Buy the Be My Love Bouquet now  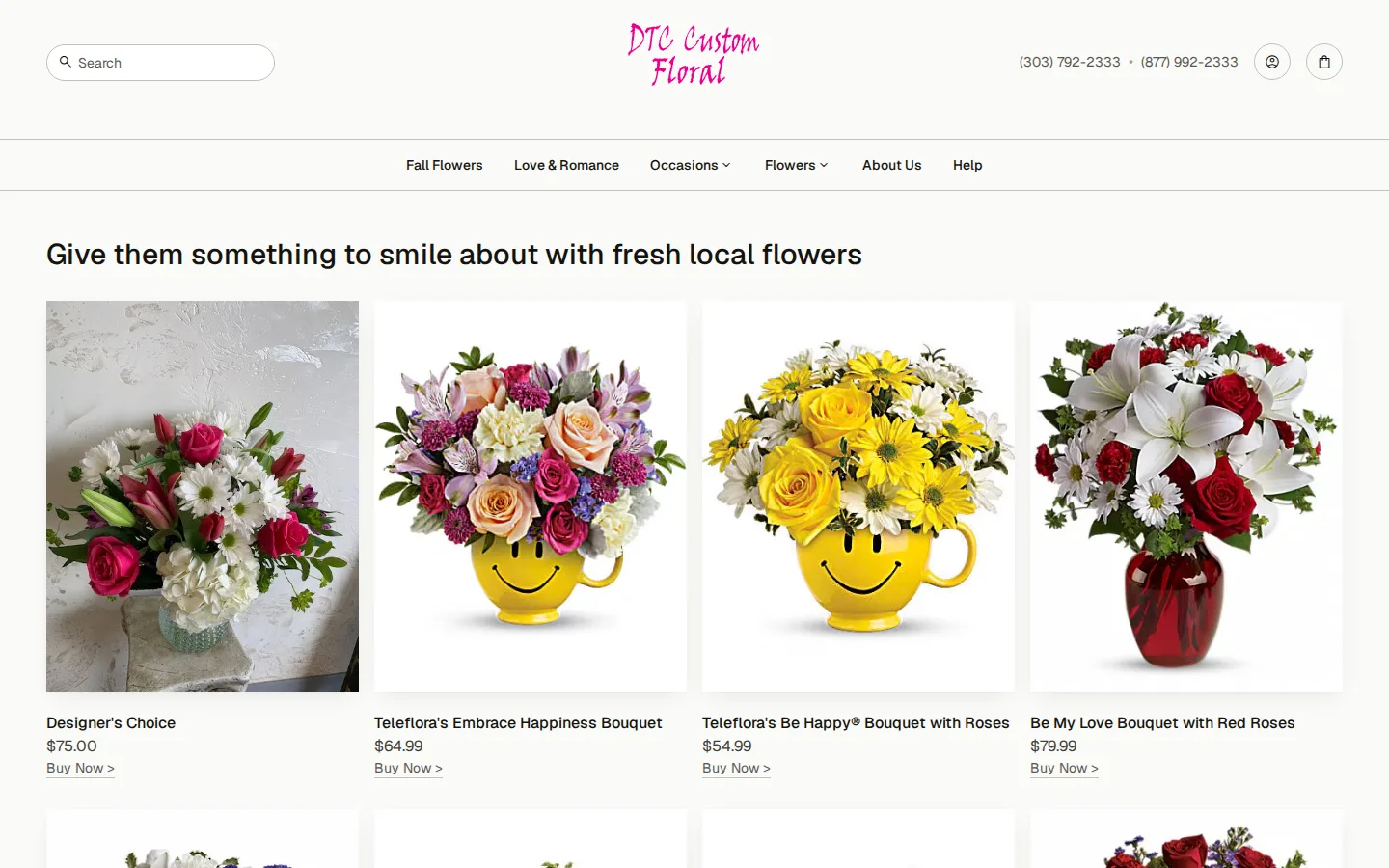1065,768
